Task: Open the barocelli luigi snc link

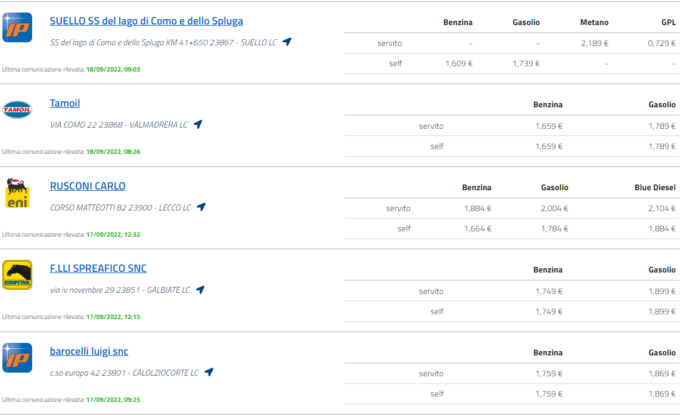Action: pos(89,351)
